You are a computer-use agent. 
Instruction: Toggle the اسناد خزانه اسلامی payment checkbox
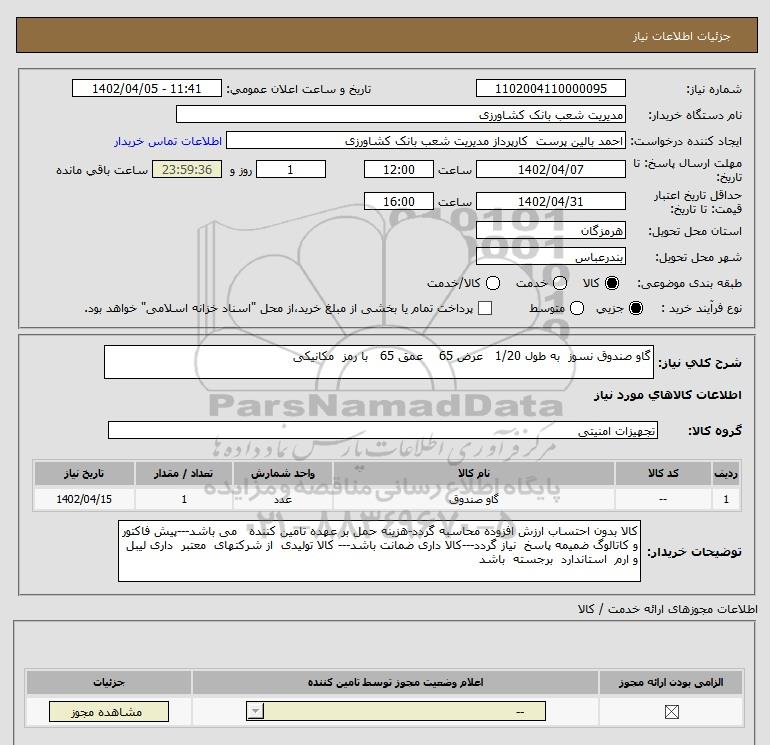pos(485,308)
